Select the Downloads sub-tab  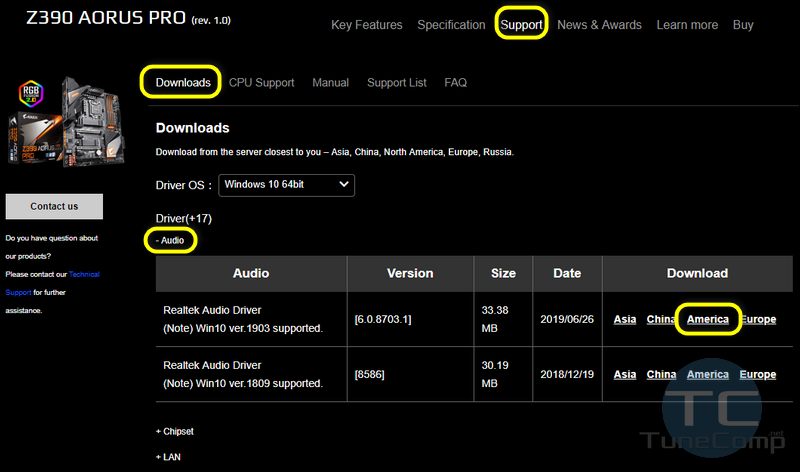183,83
